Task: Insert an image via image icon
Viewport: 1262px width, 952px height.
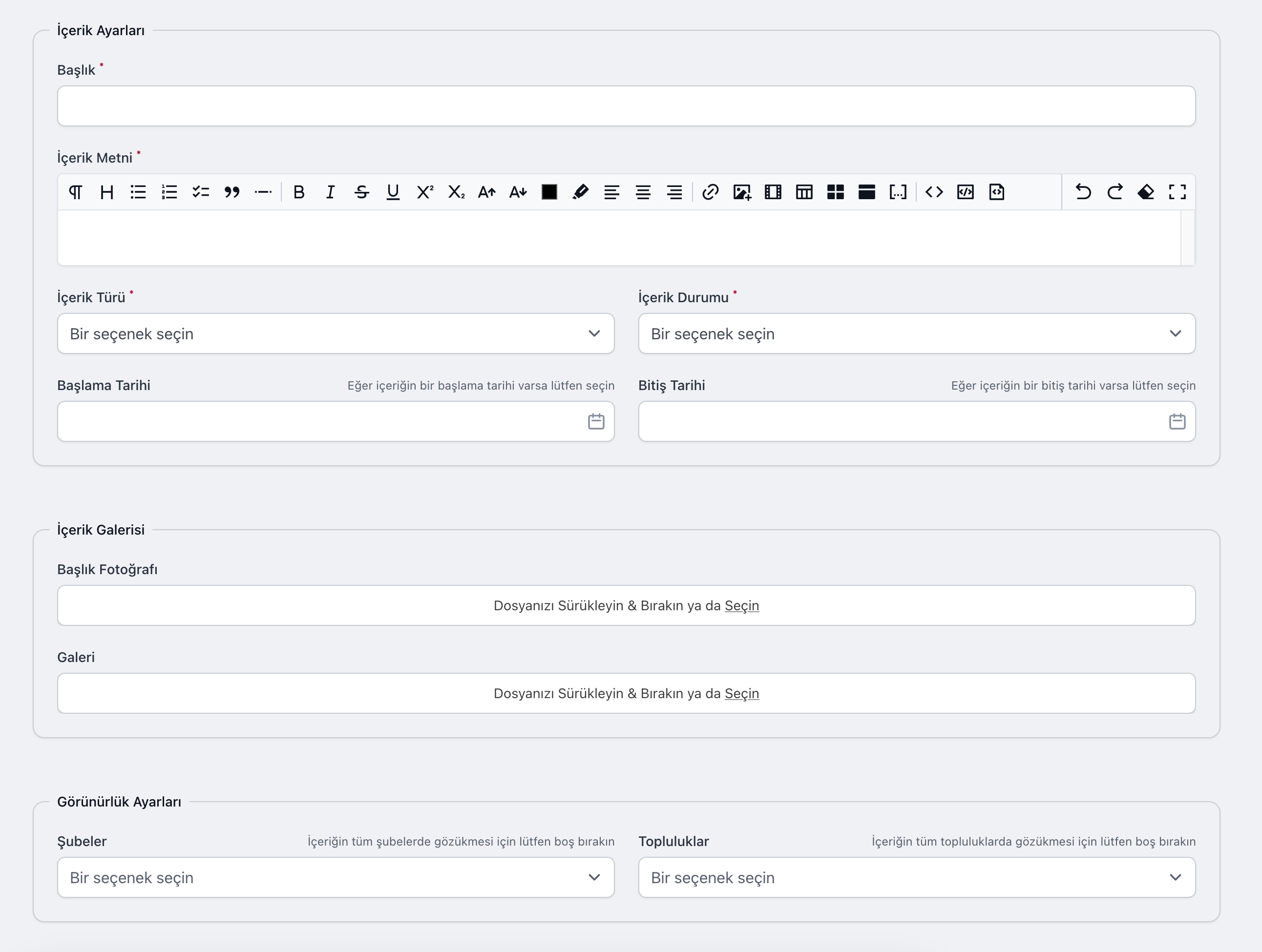Action: click(742, 192)
